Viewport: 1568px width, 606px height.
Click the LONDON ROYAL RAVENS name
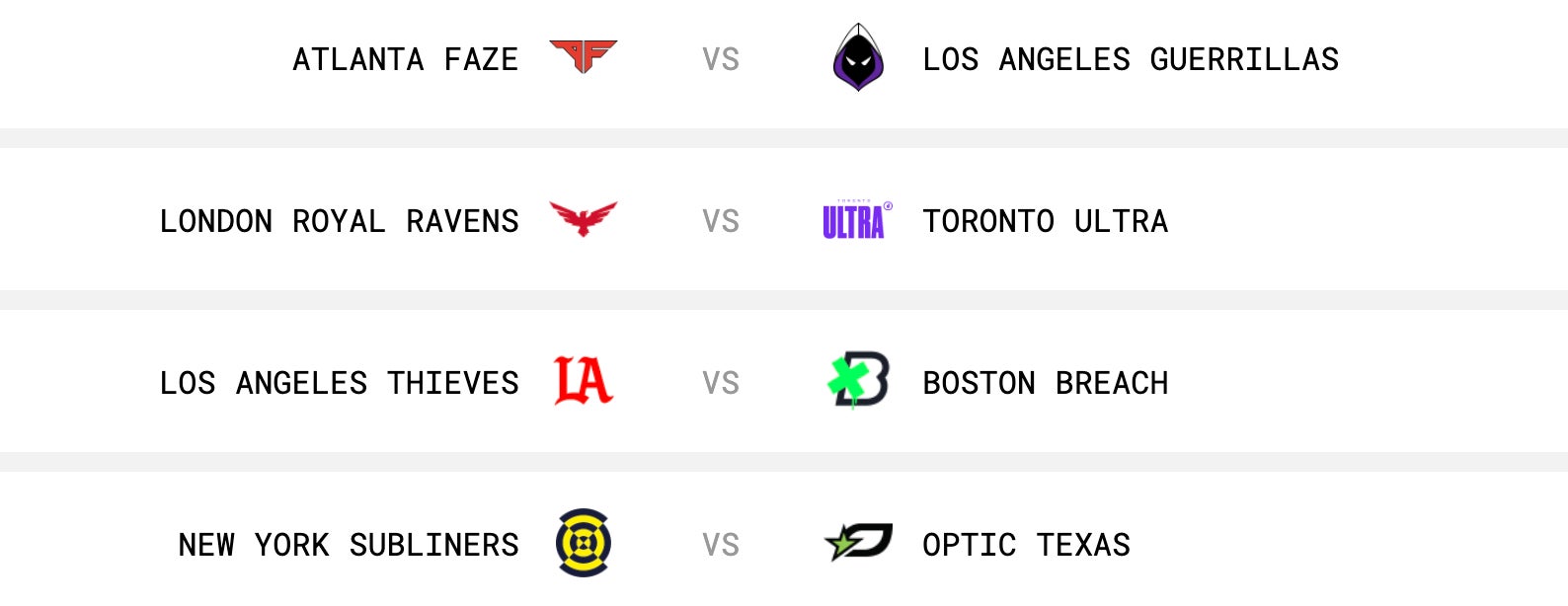click(x=339, y=221)
